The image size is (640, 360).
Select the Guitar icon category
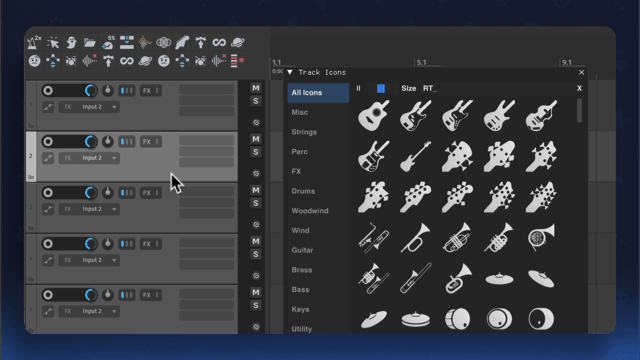(302, 250)
